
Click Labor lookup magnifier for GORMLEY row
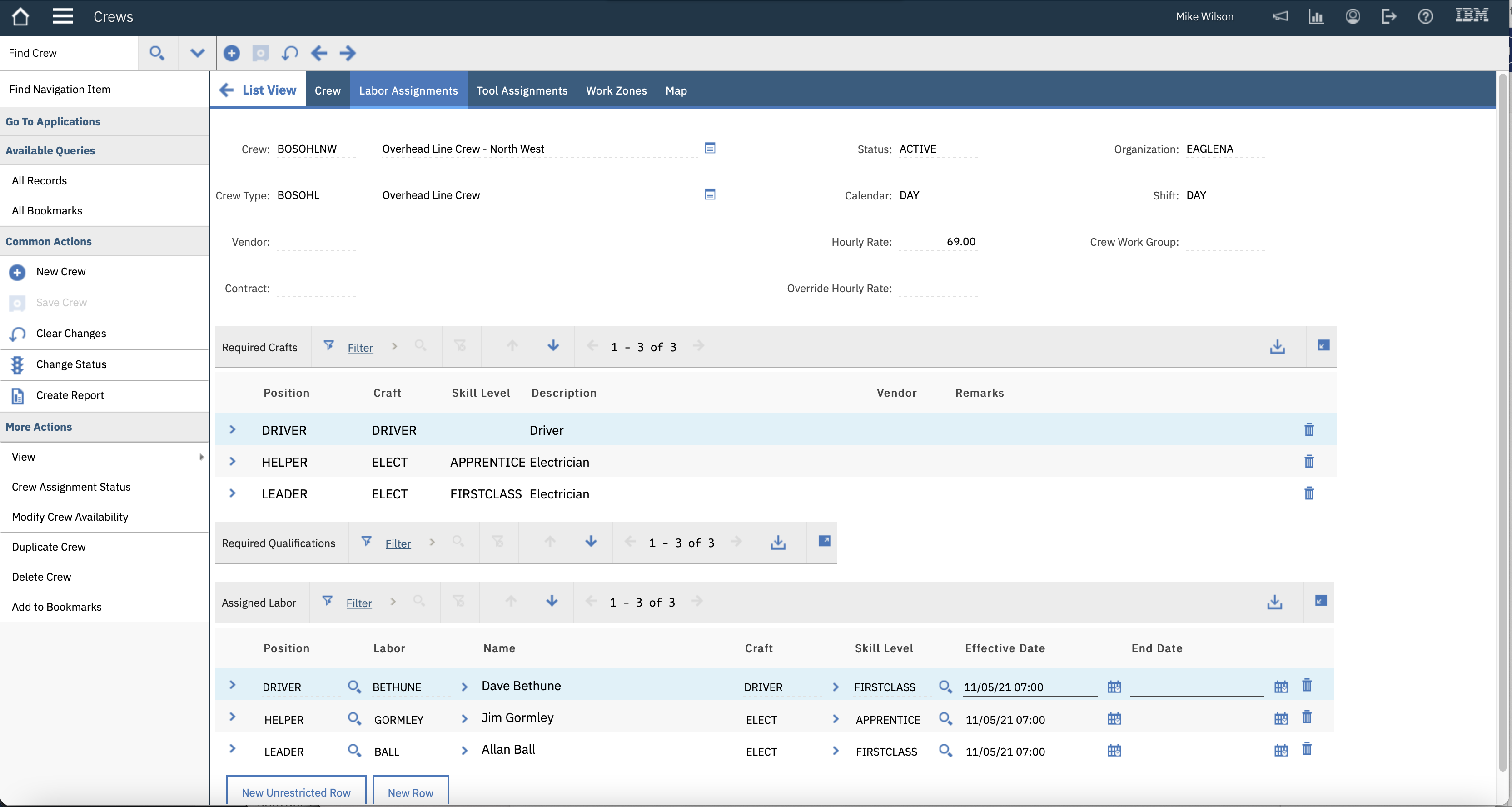point(354,719)
